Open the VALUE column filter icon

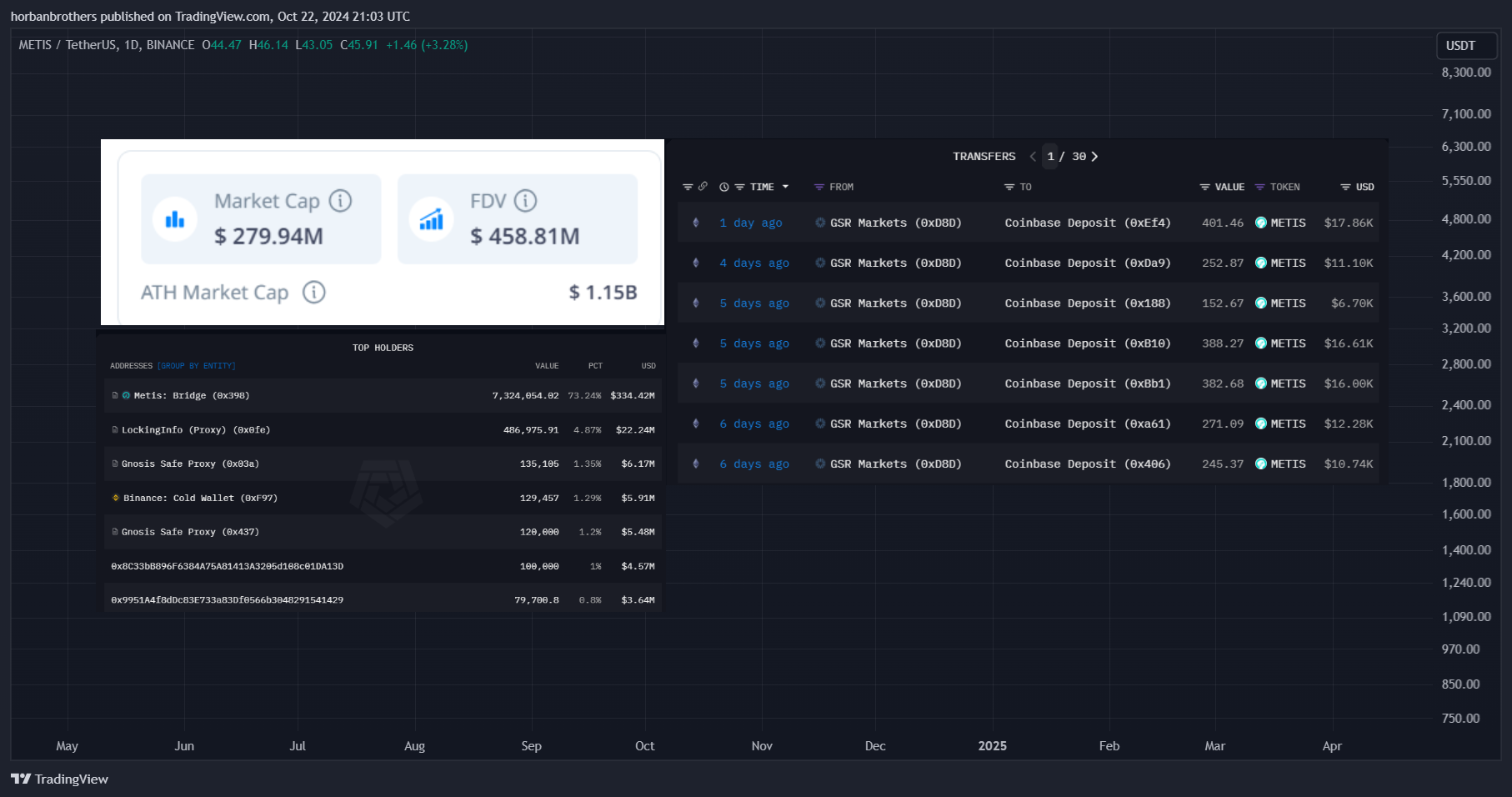pyautogui.click(x=1204, y=188)
